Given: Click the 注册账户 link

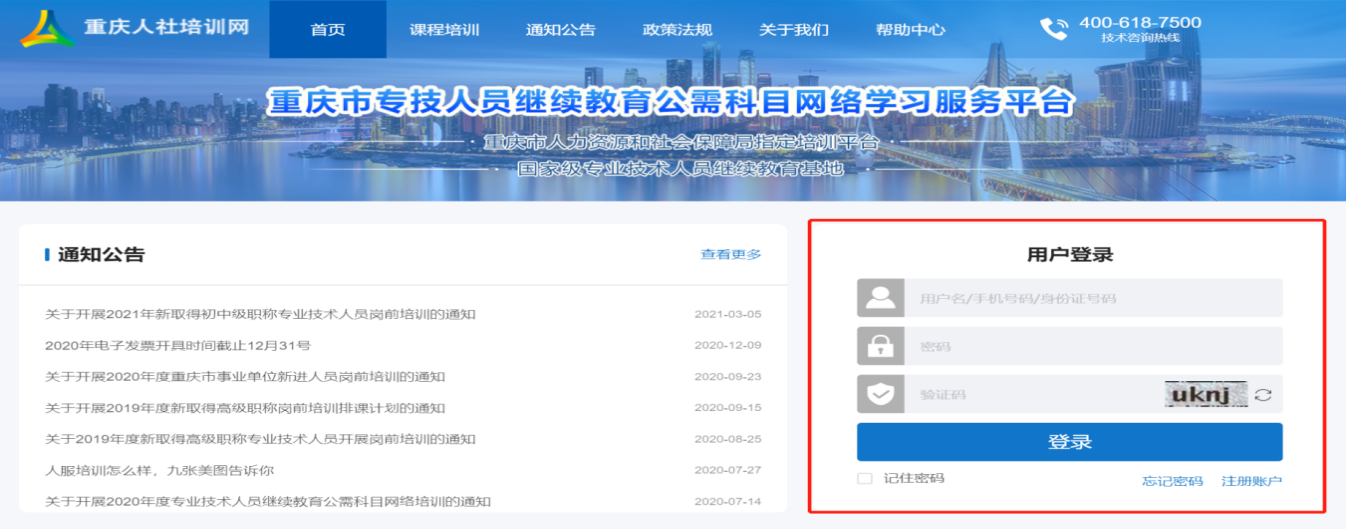Looking at the screenshot, I should pyautogui.click(x=1251, y=481).
